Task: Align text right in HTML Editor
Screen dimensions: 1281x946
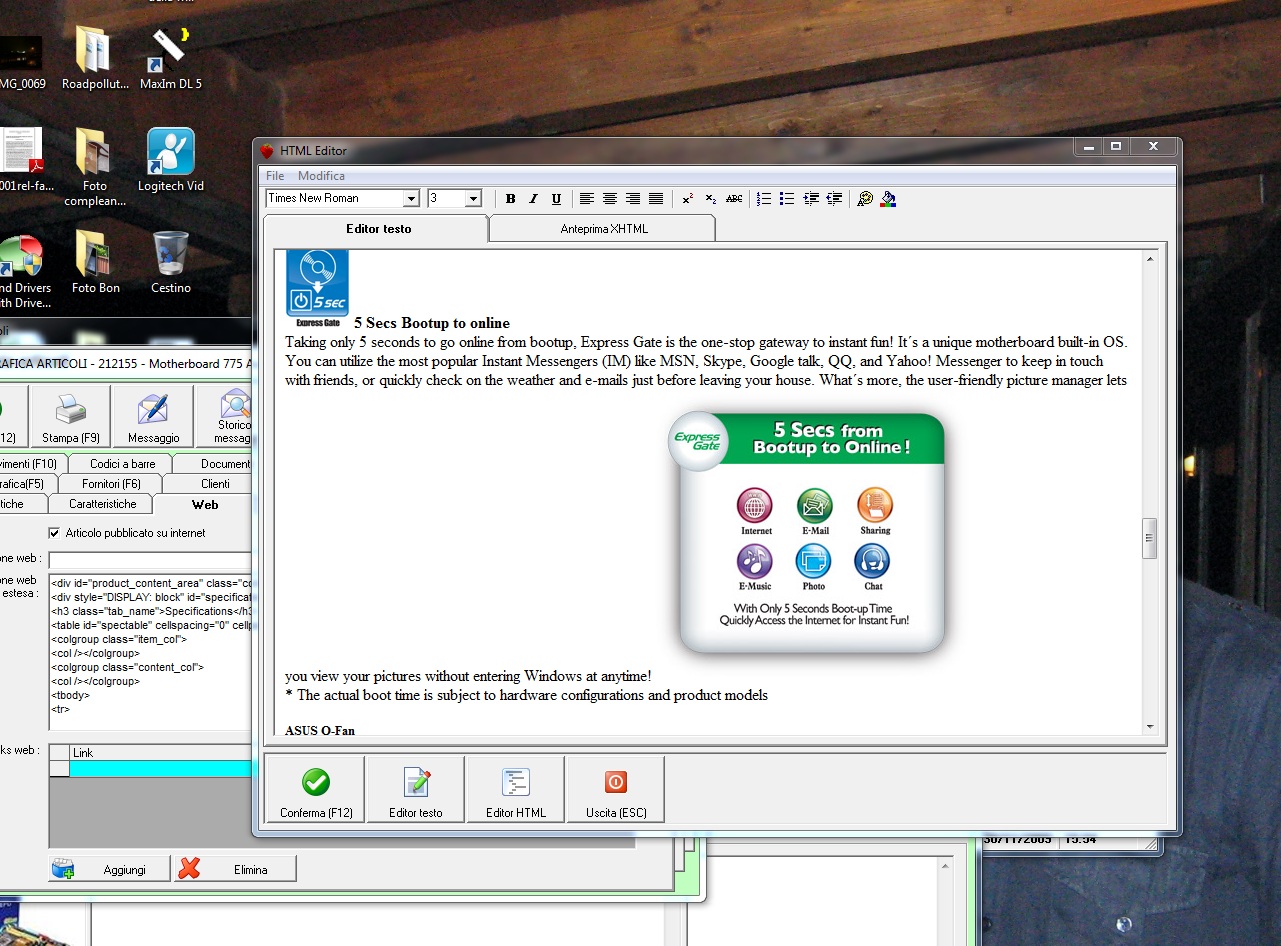Action: click(633, 199)
